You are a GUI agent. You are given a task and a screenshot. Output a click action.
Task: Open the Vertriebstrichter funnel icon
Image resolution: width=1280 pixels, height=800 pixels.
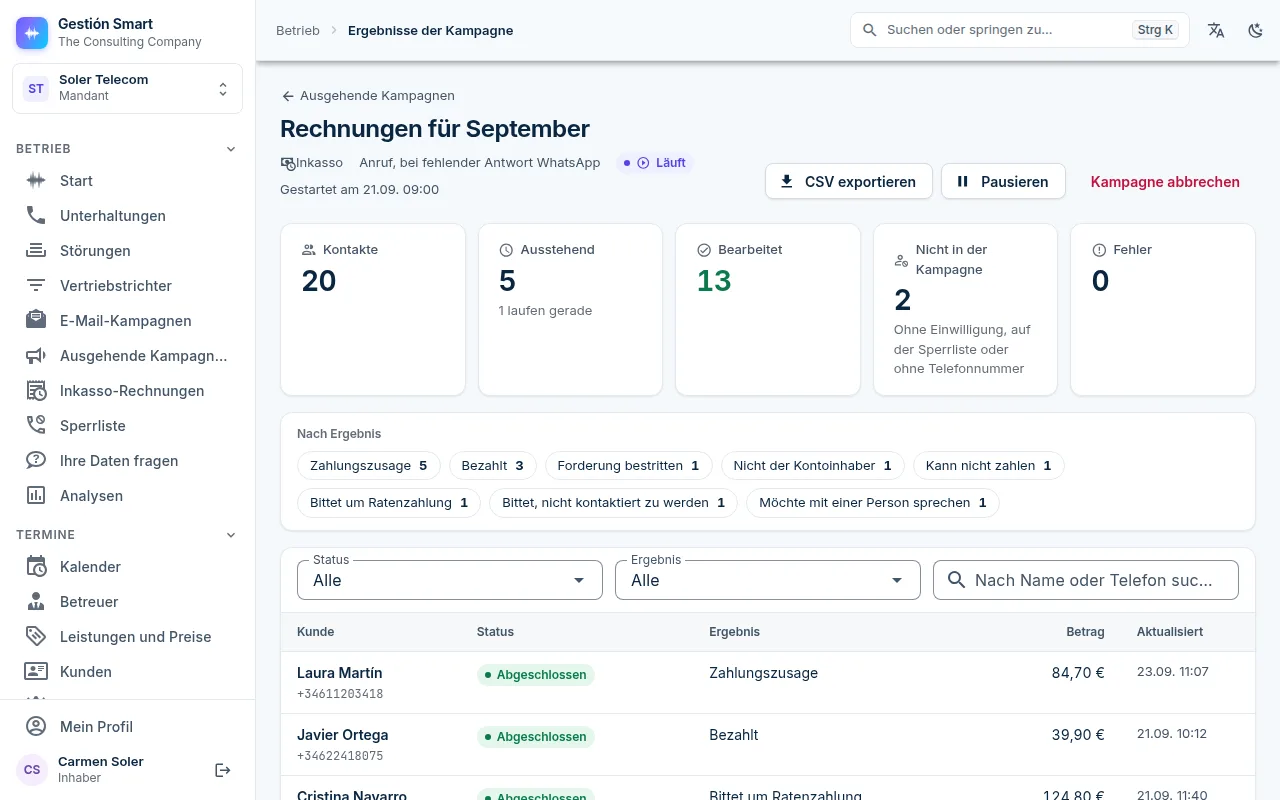(36, 286)
